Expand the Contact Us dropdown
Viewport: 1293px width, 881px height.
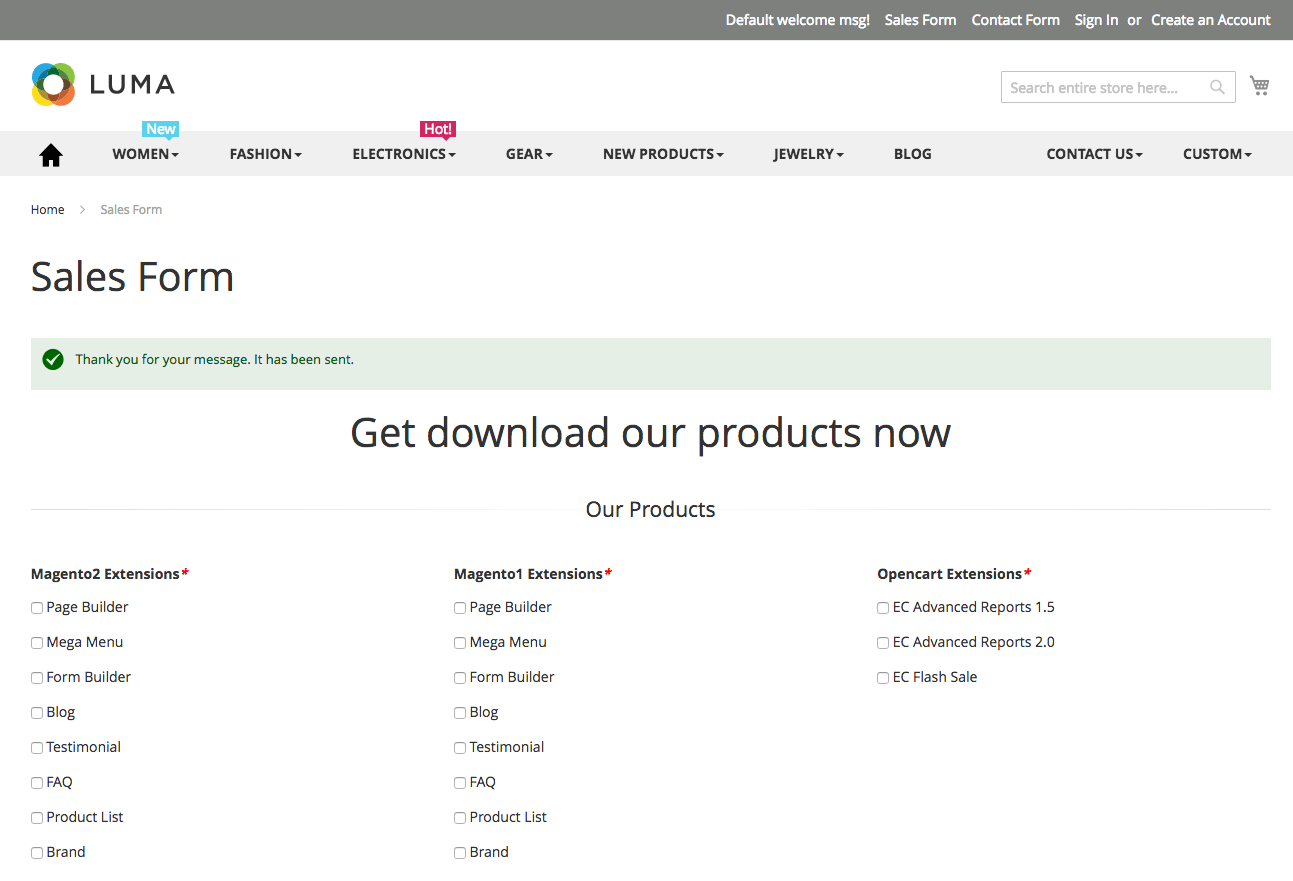click(x=1094, y=154)
